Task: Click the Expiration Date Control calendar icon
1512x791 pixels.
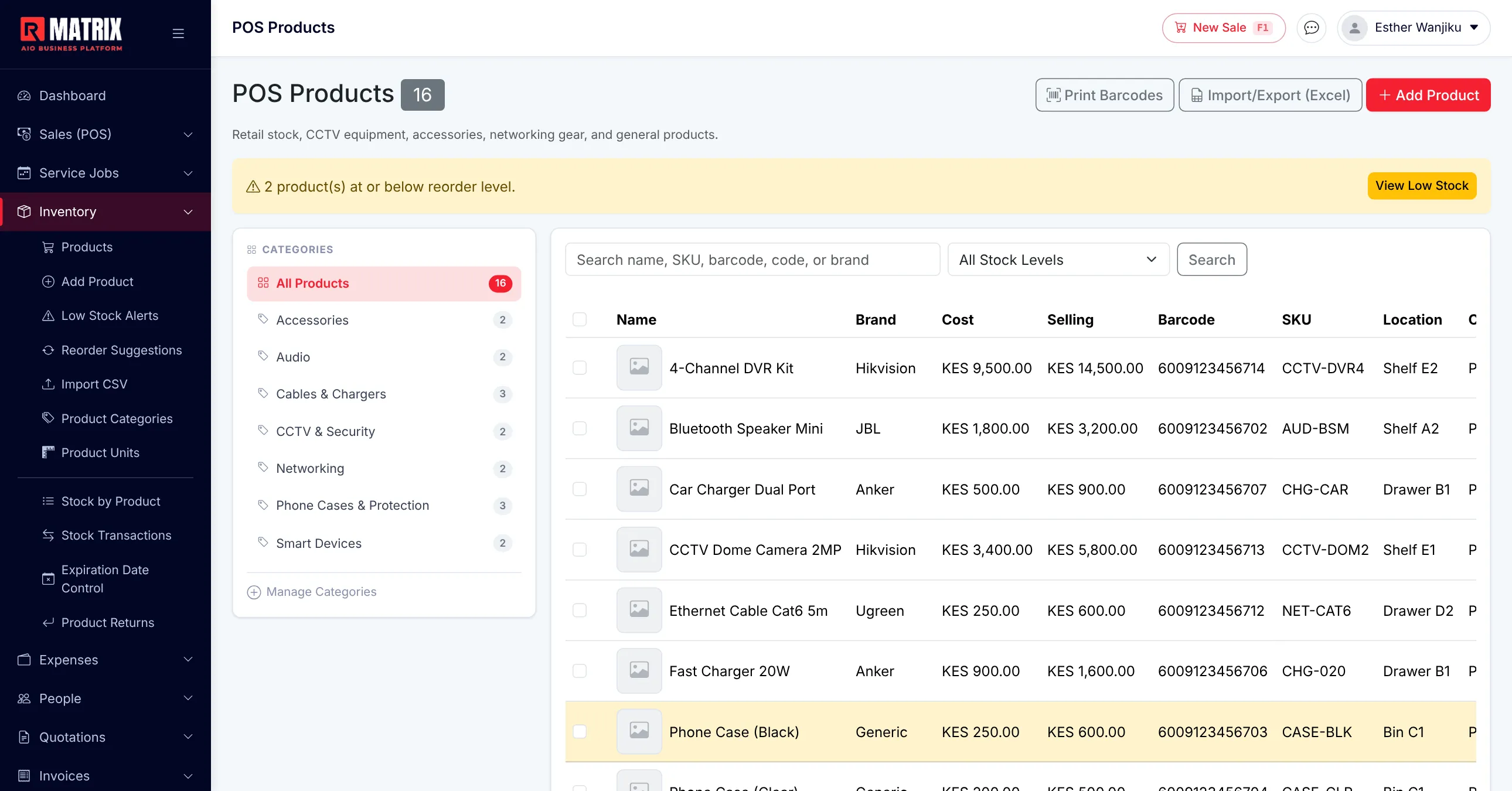Action: tap(49, 579)
